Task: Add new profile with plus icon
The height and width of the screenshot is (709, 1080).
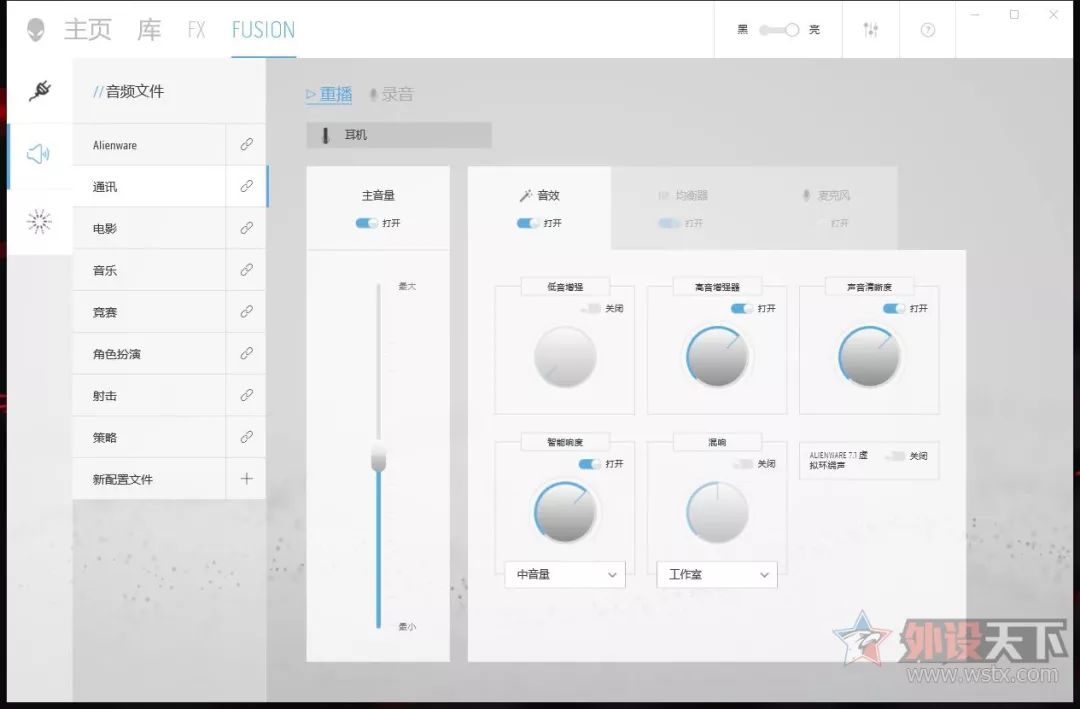Action: [246, 479]
